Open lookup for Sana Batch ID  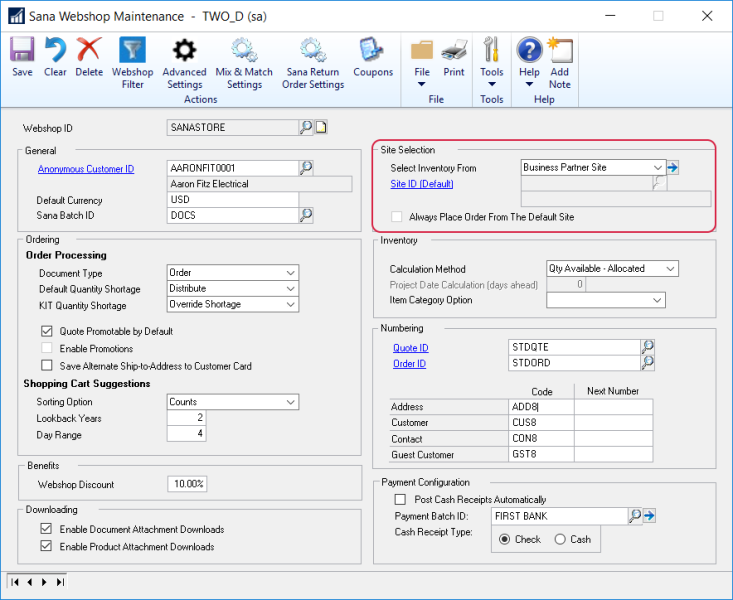[x=306, y=215]
